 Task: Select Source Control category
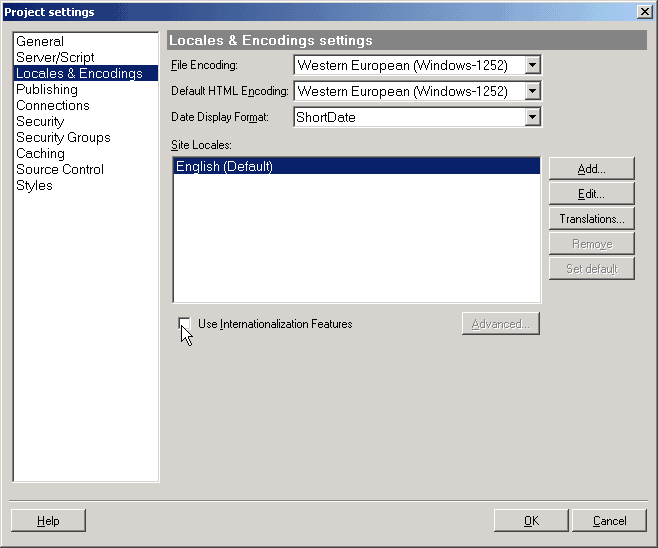(x=60, y=170)
